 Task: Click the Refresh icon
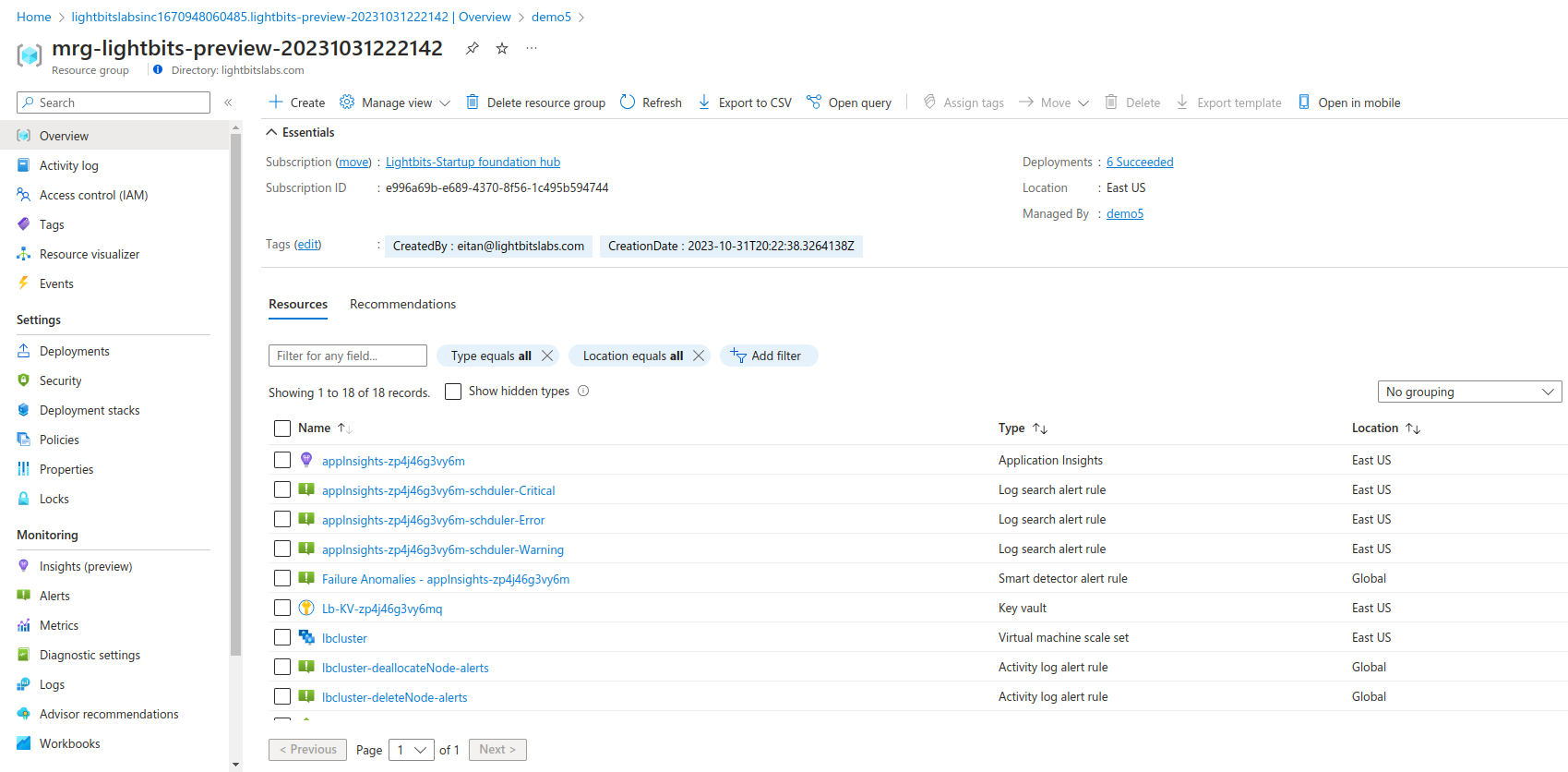(628, 102)
